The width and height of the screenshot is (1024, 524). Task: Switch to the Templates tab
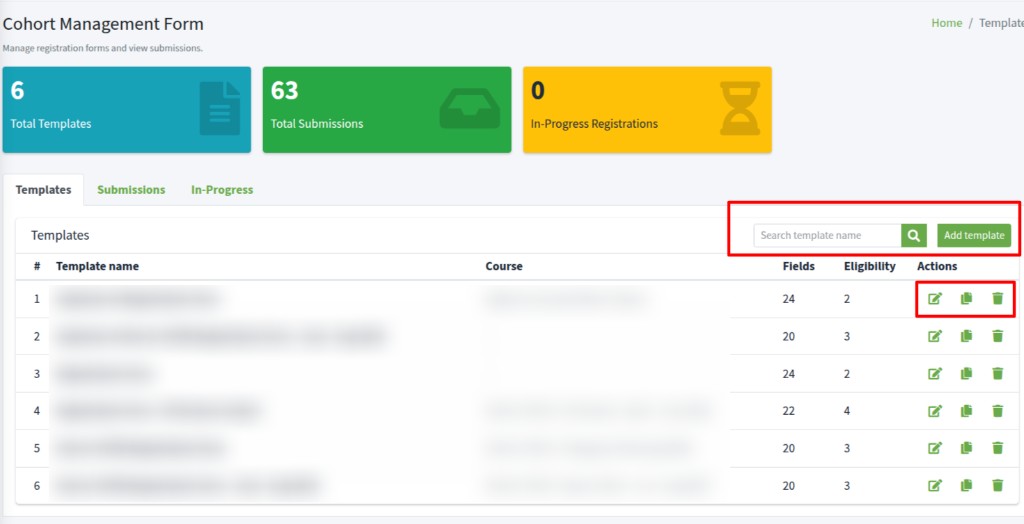point(43,190)
